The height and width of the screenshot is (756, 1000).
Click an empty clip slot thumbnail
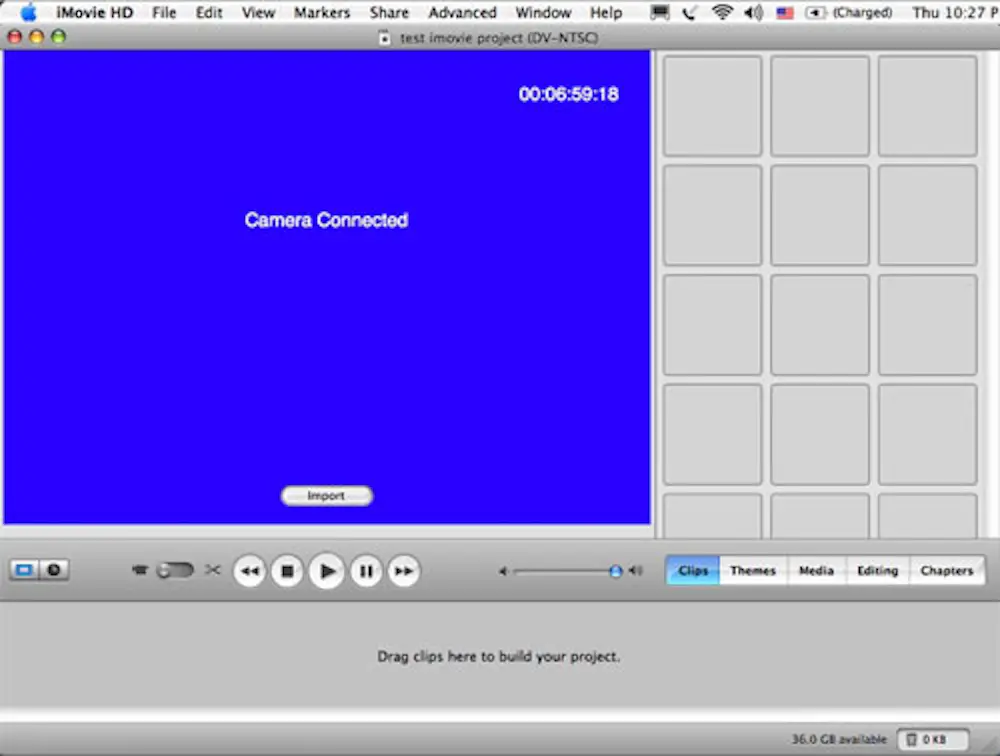(x=711, y=105)
